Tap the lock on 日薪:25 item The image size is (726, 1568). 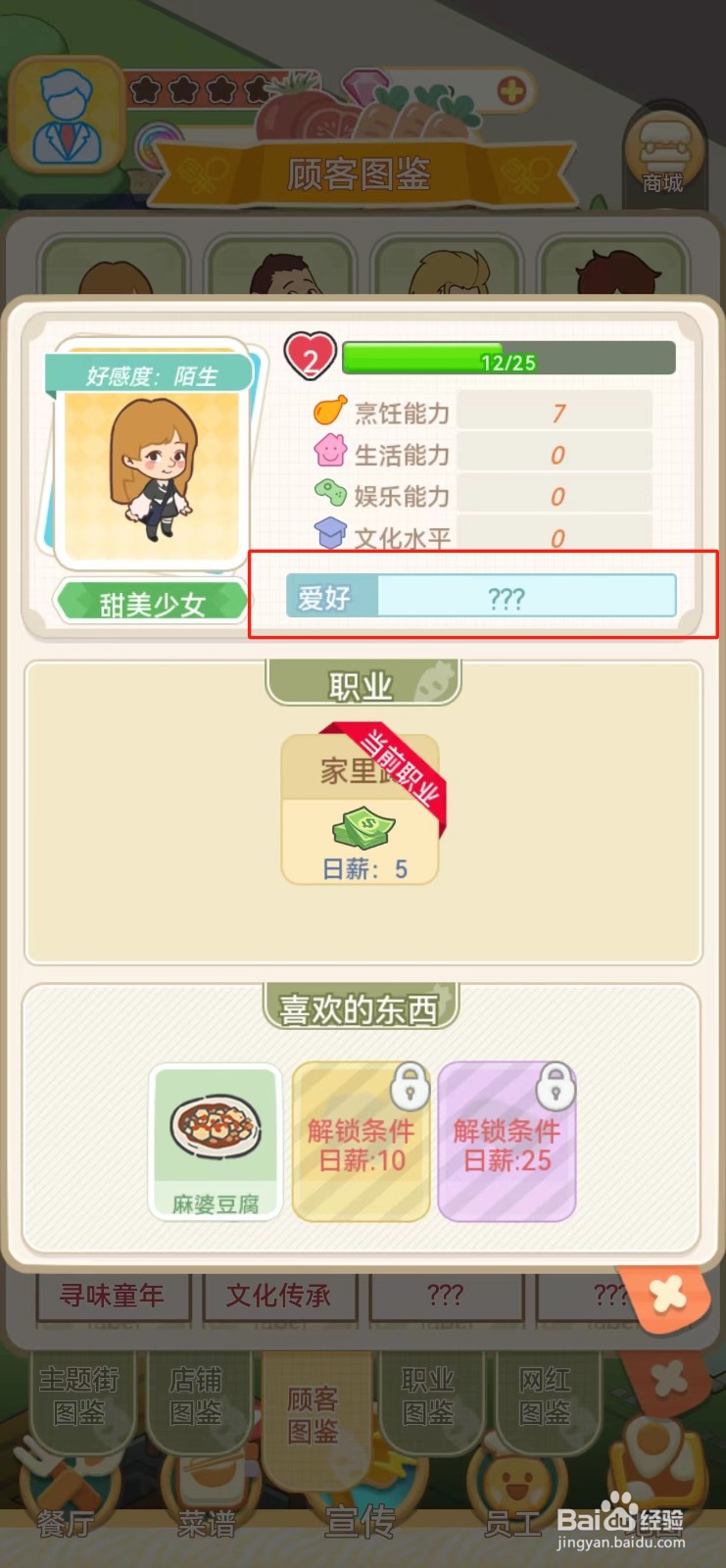tap(556, 1086)
